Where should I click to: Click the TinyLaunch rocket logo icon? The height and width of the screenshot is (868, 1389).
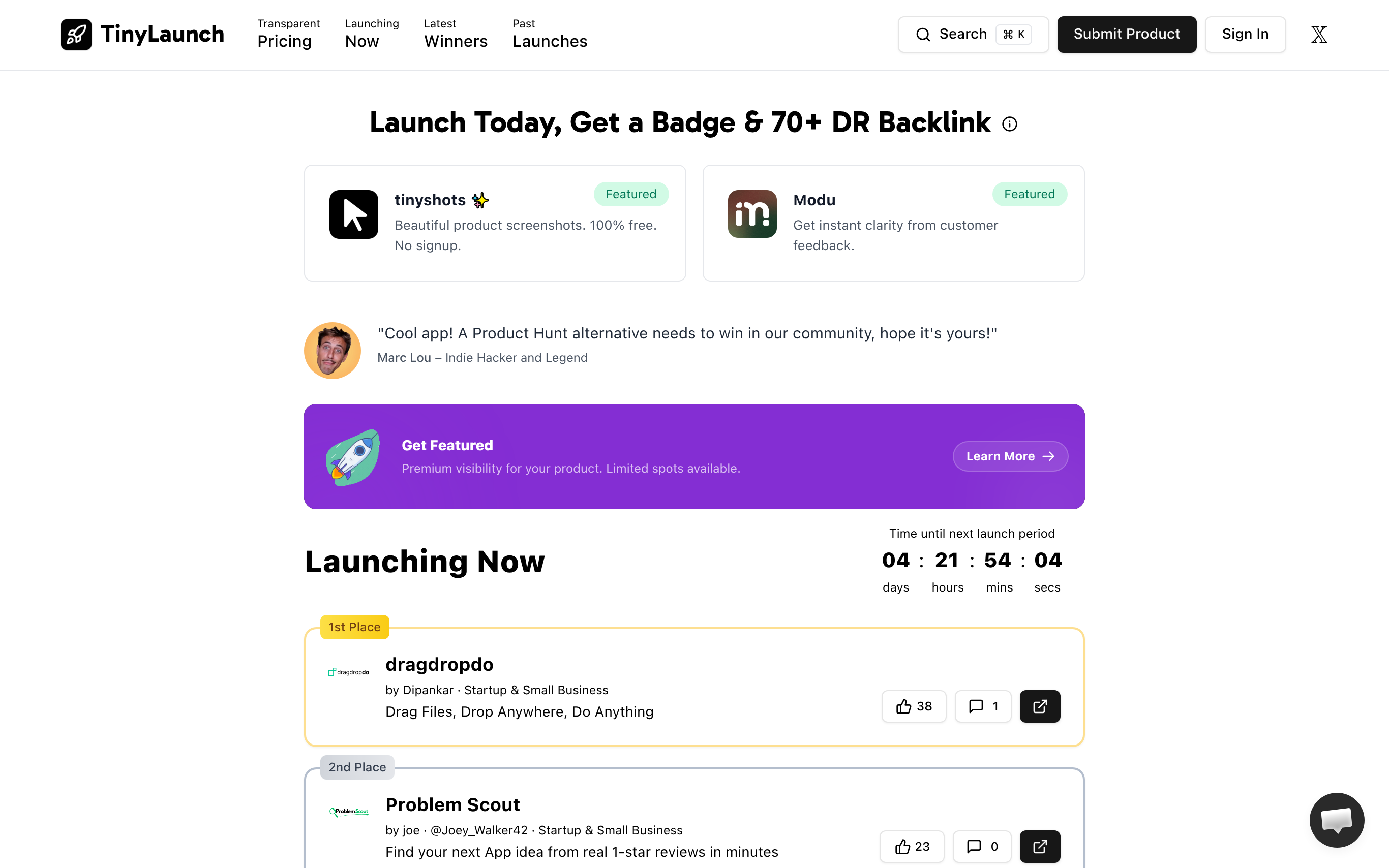[x=76, y=35]
